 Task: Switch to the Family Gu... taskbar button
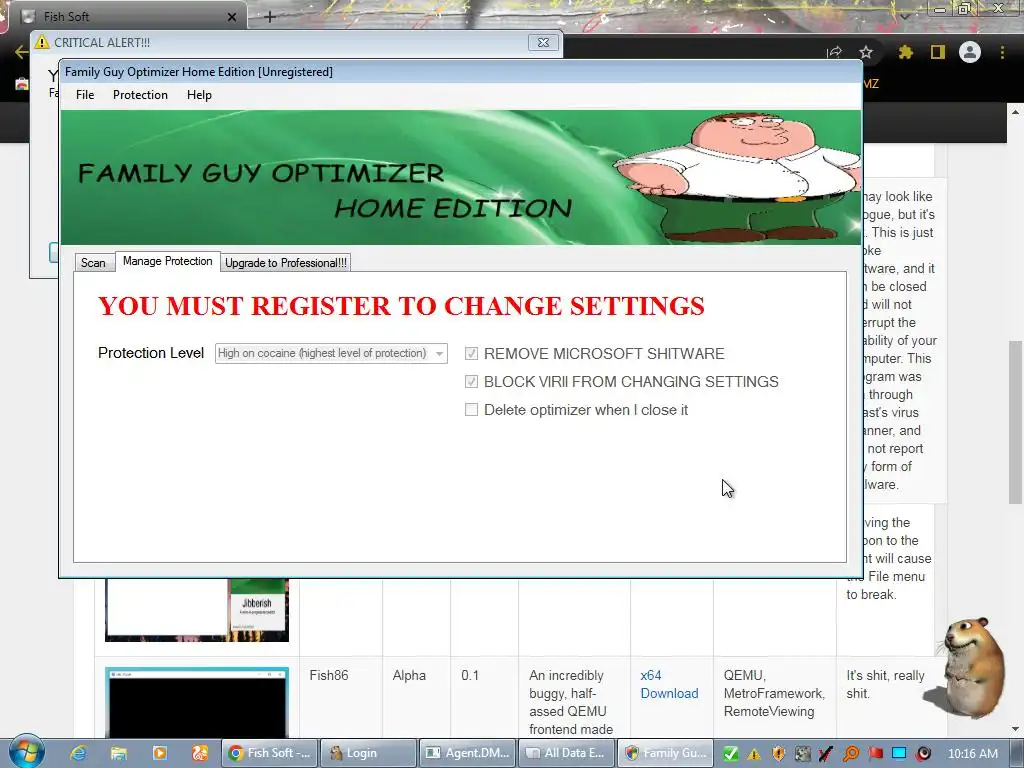tap(665, 753)
